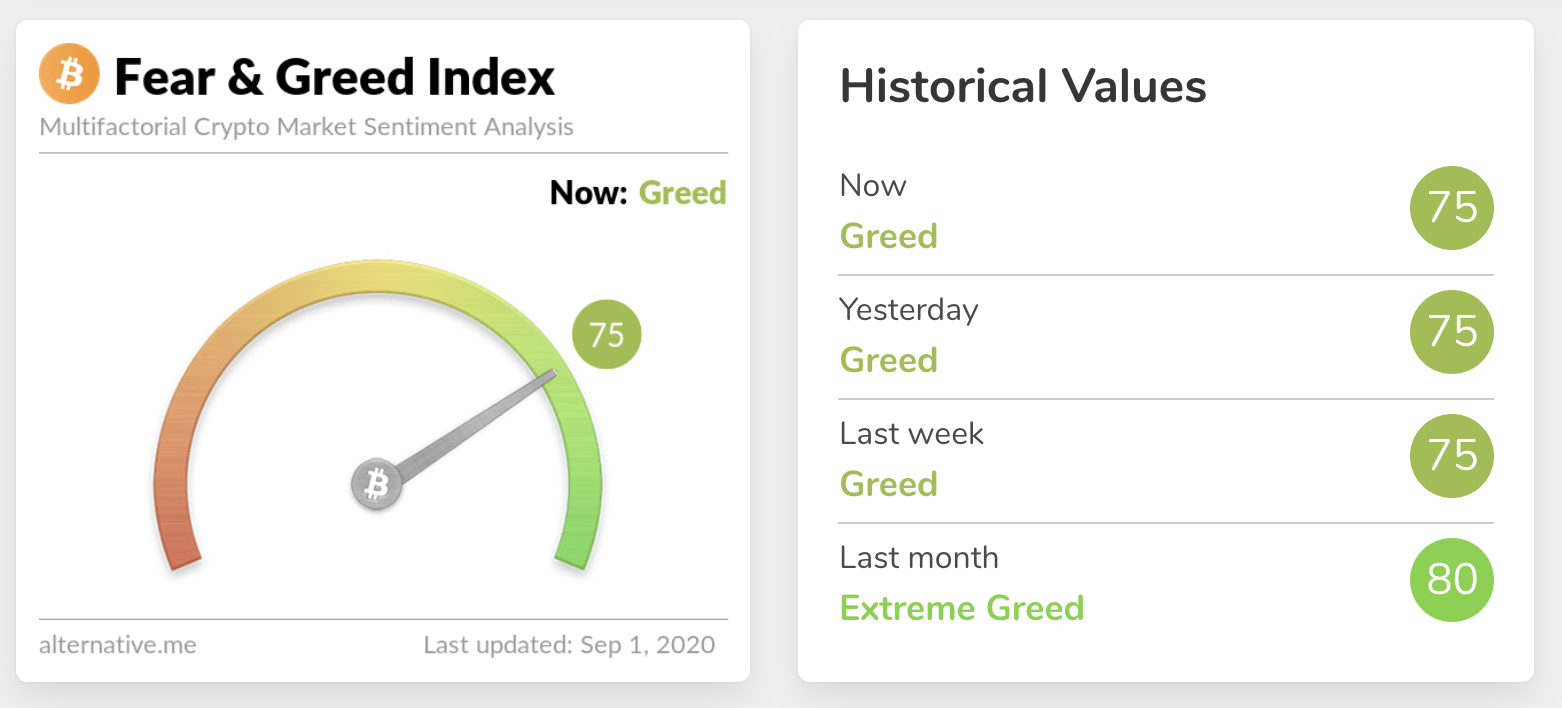Select the Last month row label
This screenshot has width=1562, height=708.
919,557
